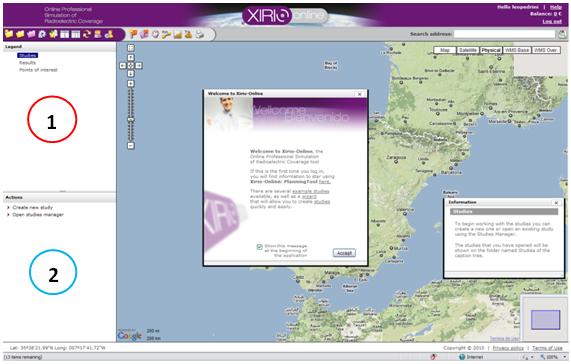The height and width of the screenshot is (364, 571).
Task: Adjust the map zoom level slider handle
Action: click(x=131, y=119)
